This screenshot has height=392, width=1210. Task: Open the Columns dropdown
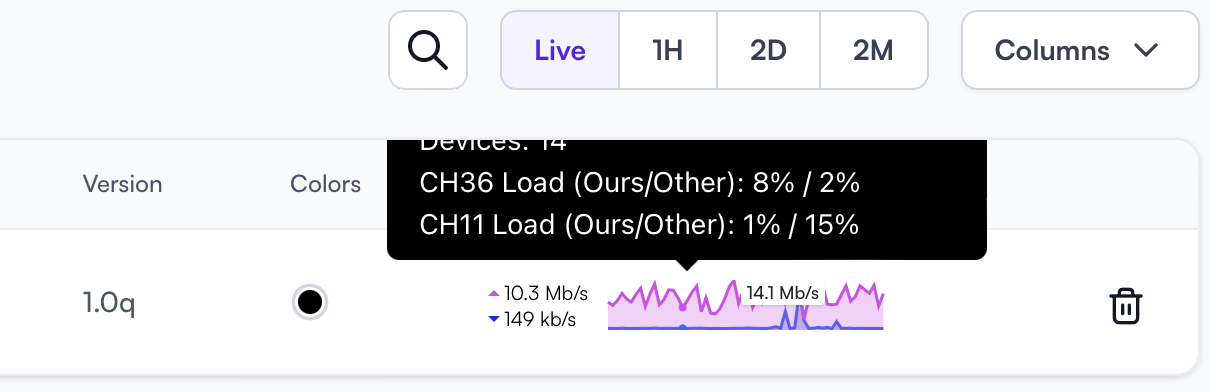(1080, 50)
